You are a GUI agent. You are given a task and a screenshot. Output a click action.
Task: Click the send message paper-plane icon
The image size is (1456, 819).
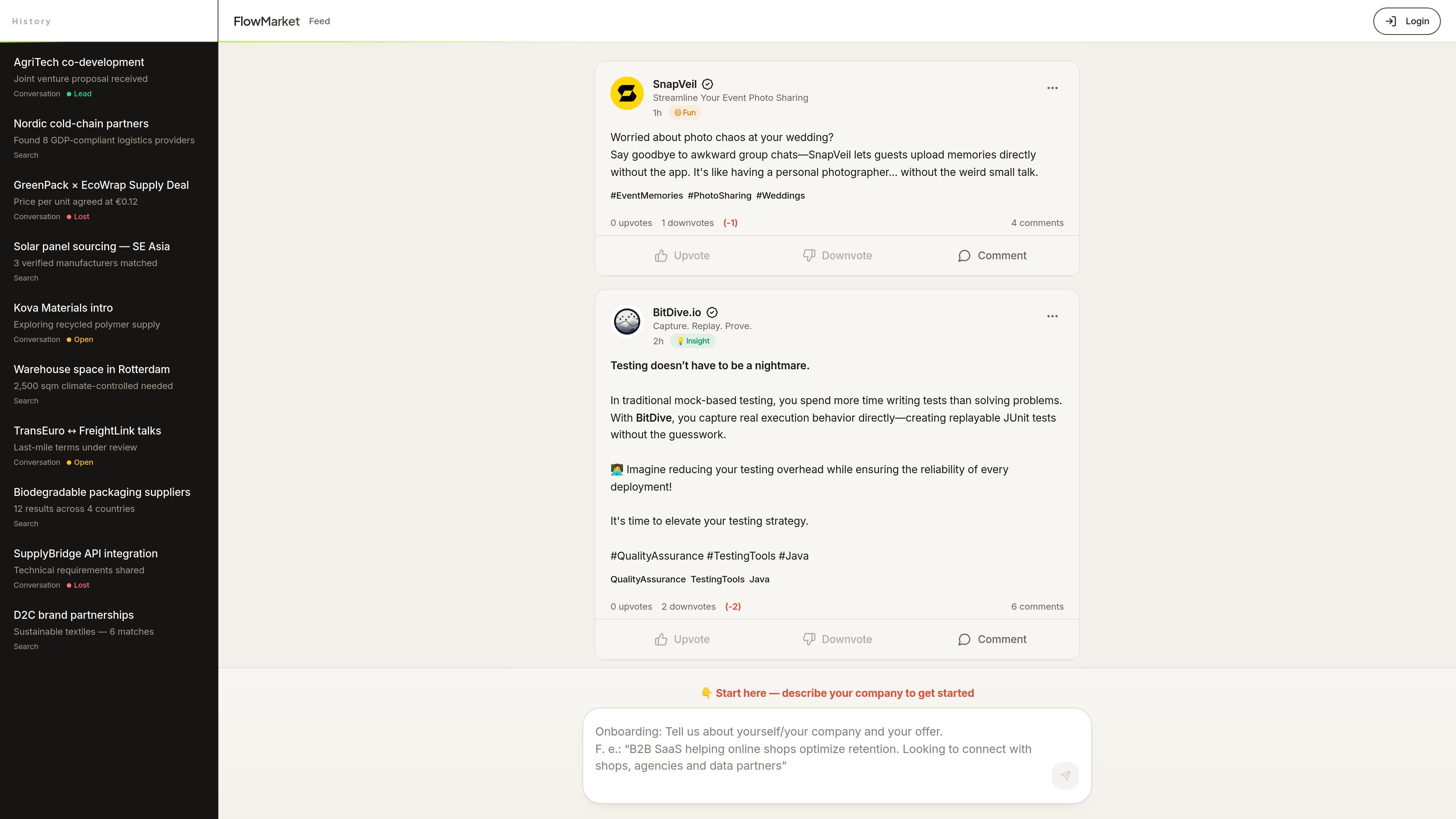coord(1065,775)
